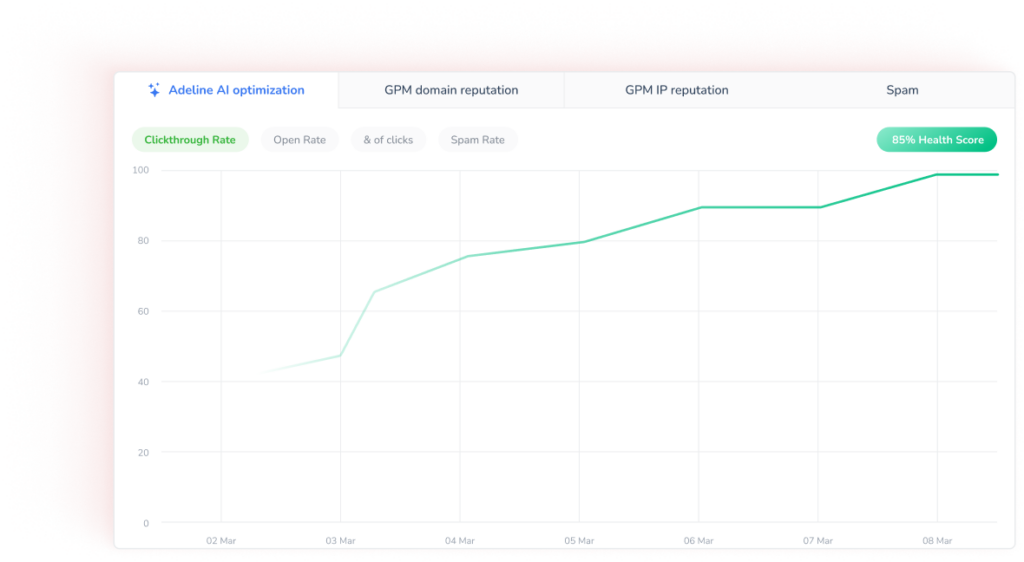Click the 60 value on the y-axis
1024x562 pixels.
[x=142, y=311]
